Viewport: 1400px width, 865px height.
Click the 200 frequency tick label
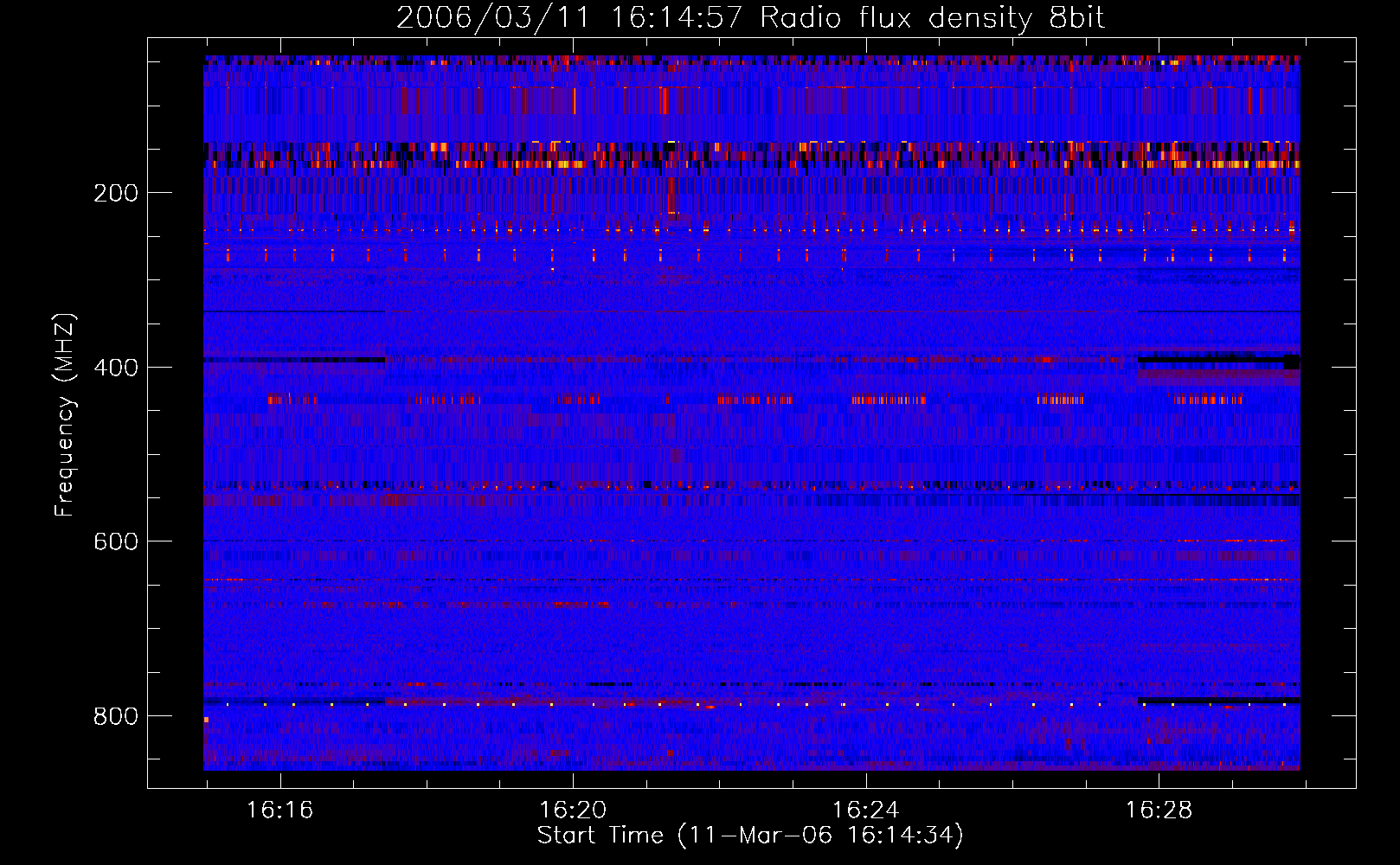[116, 193]
